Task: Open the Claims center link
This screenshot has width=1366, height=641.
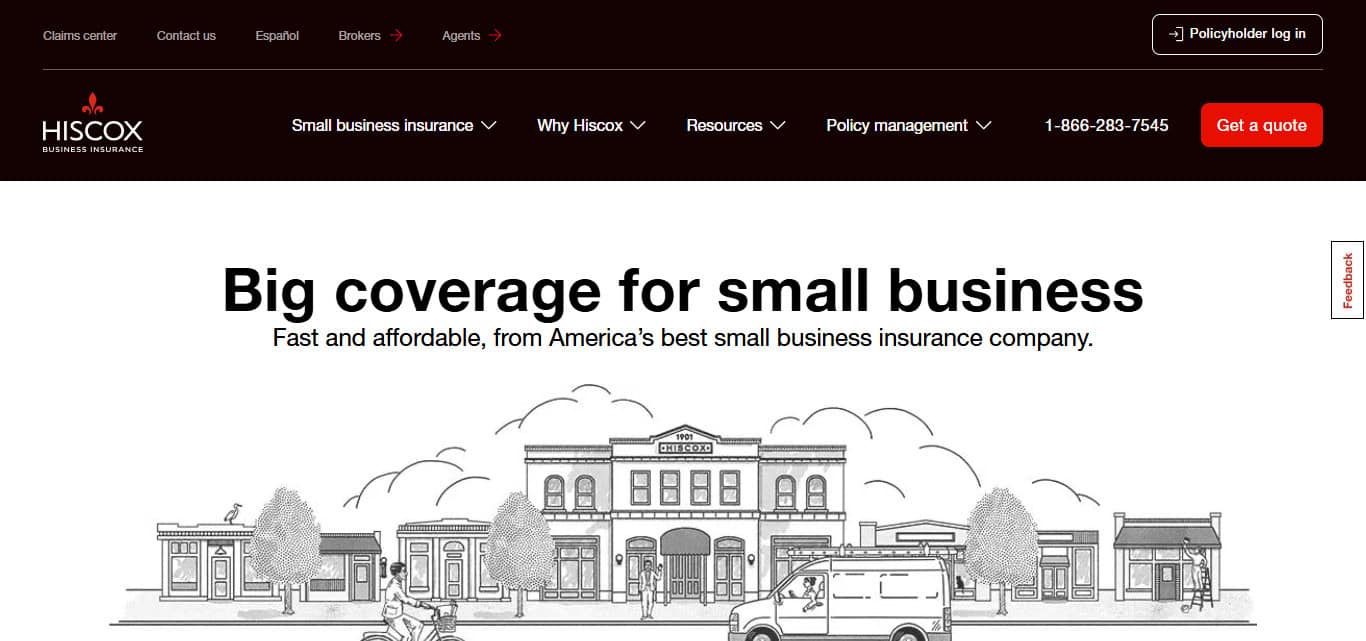Action: (x=80, y=35)
